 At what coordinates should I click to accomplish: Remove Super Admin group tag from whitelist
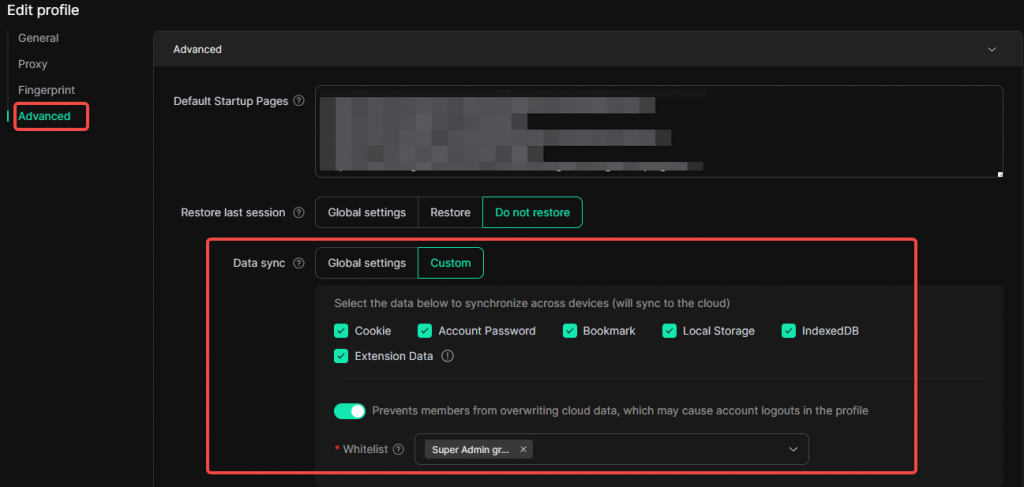click(x=523, y=450)
